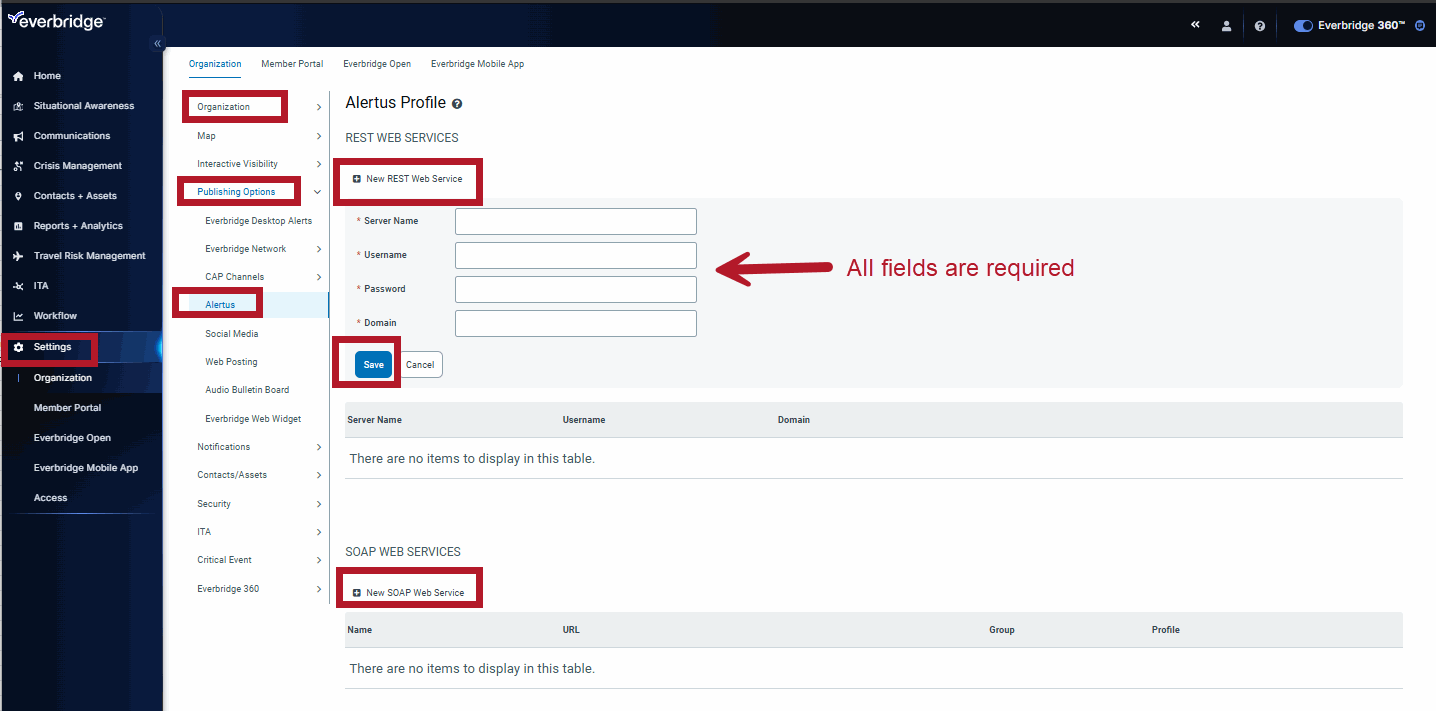Click the Server Name input field
The width and height of the screenshot is (1436, 711).
[x=576, y=221]
